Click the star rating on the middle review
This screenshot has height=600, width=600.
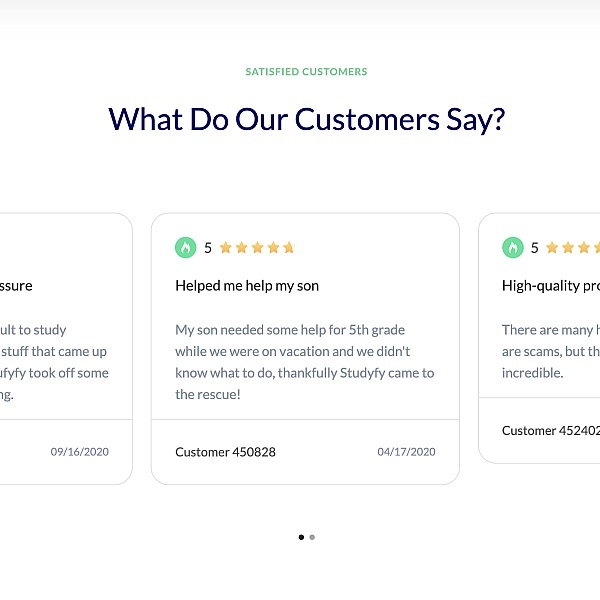coord(257,248)
